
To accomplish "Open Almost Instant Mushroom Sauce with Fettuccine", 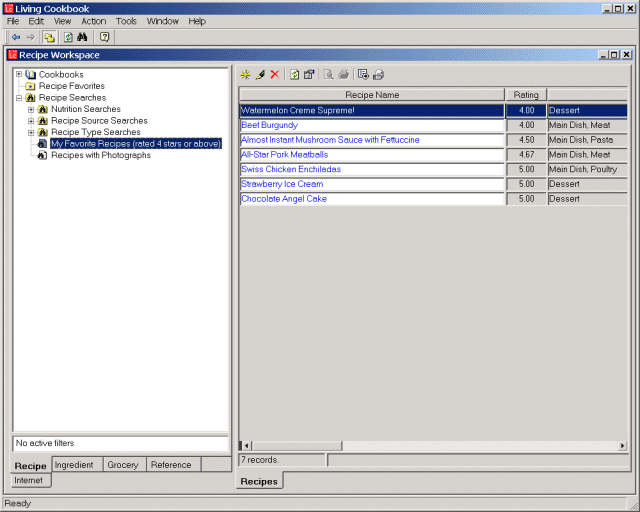I will 330,140.
